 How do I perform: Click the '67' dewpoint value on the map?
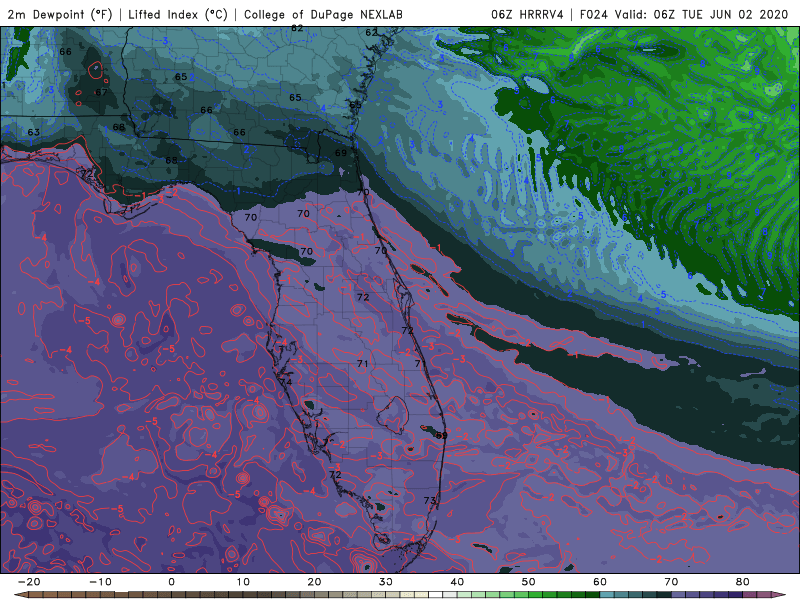coord(102,92)
